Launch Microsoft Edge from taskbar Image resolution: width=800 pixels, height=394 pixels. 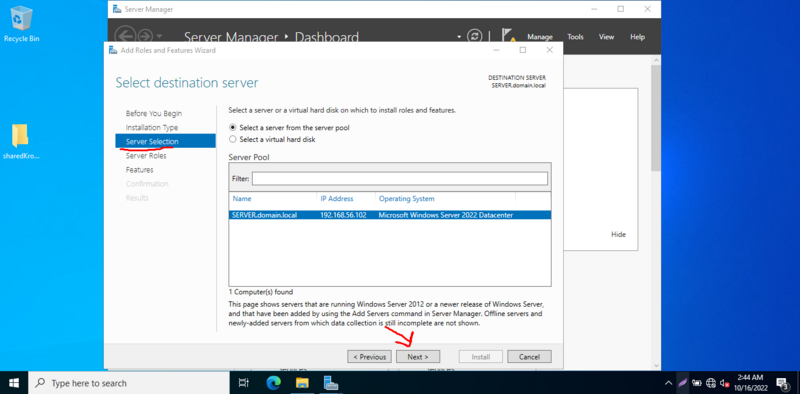(x=274, y=383)
